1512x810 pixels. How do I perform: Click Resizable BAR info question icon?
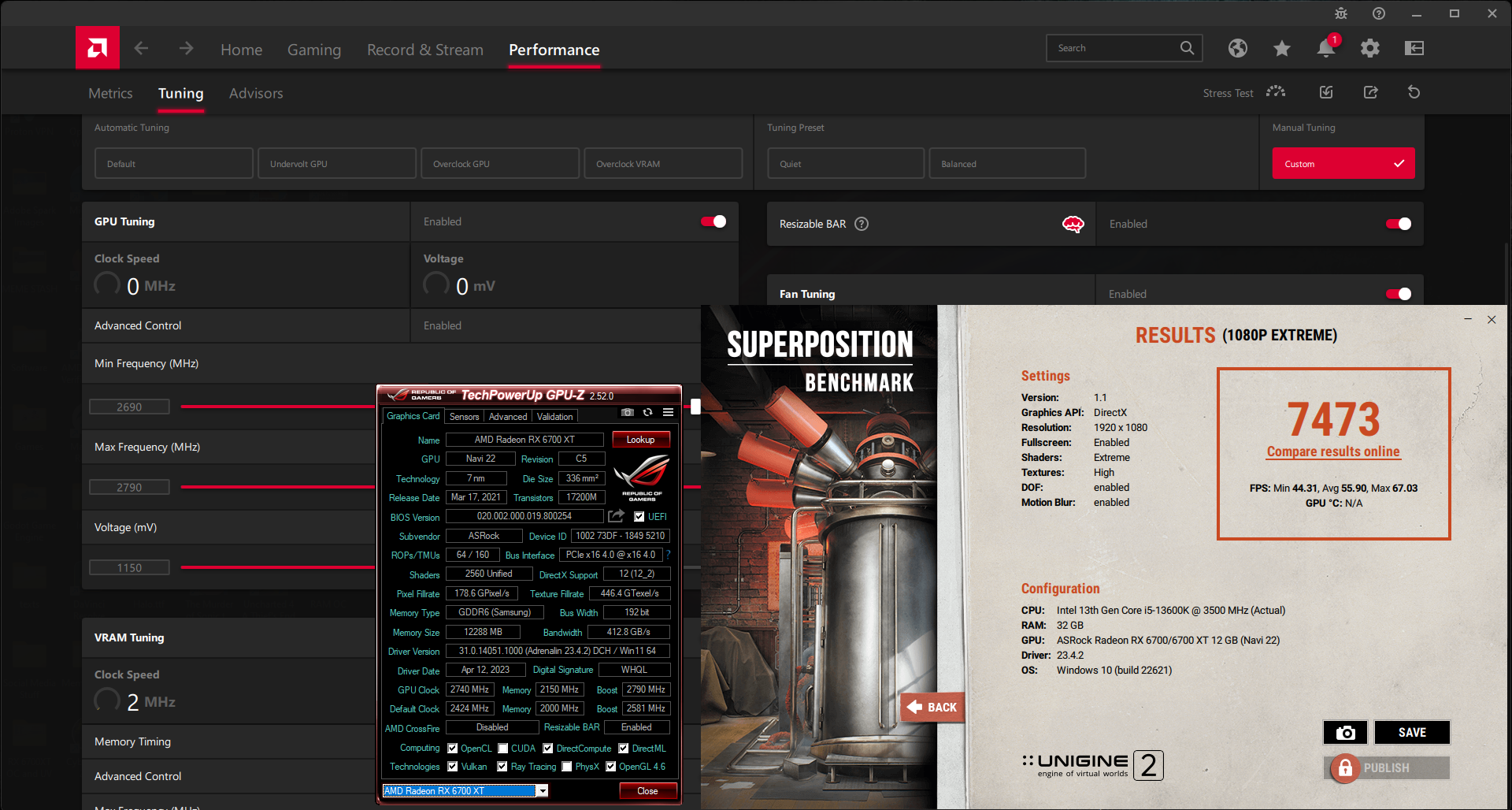coord(862,224)
